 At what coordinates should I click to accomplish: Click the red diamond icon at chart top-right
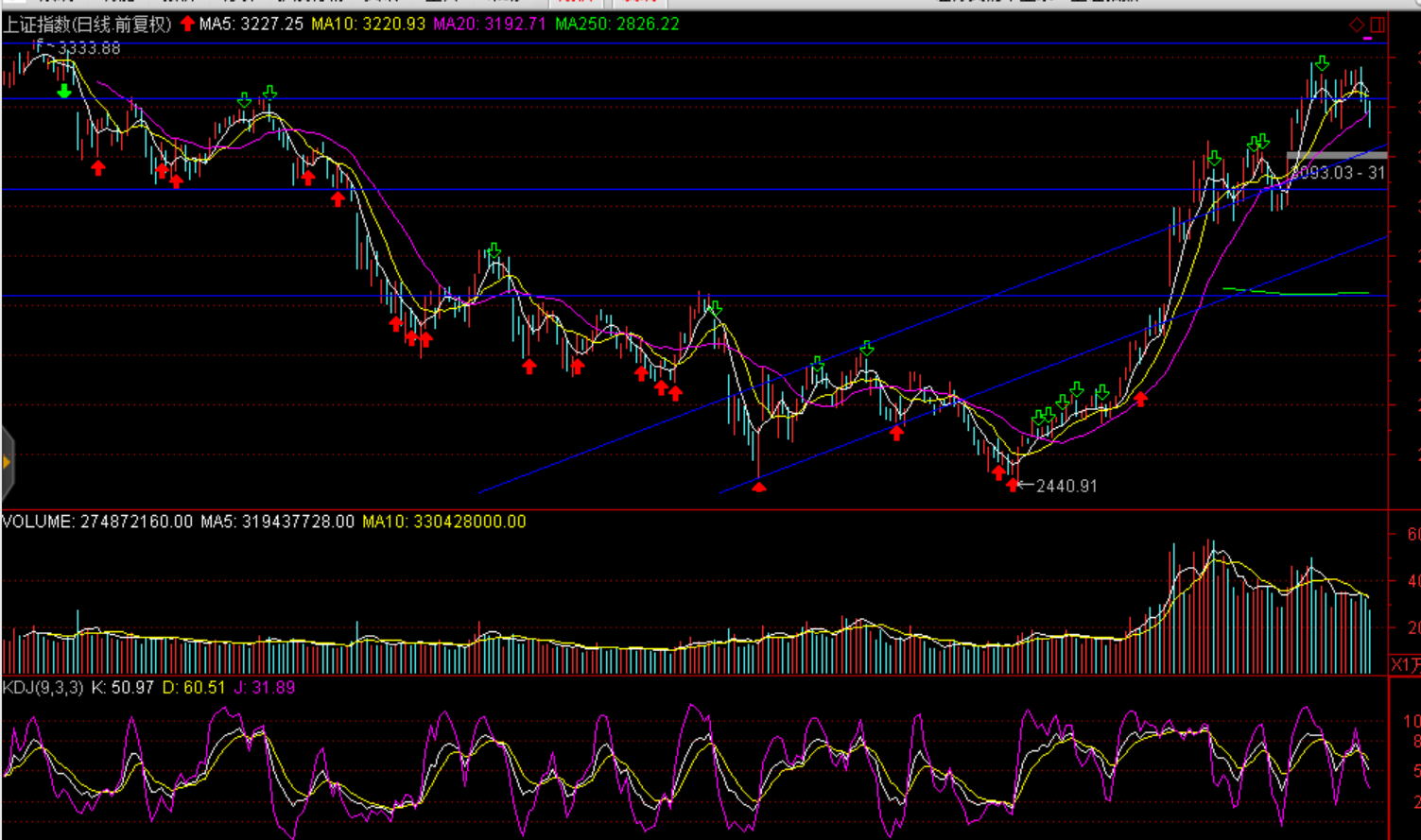(x=1357, y=25)
